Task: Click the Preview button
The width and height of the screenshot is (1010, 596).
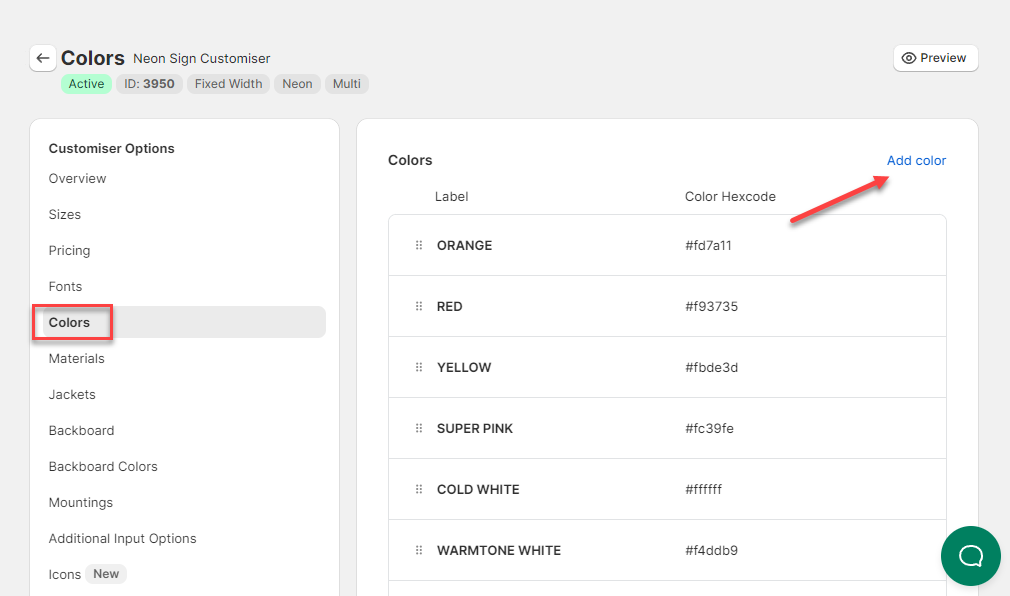Action: coord(935,58)
